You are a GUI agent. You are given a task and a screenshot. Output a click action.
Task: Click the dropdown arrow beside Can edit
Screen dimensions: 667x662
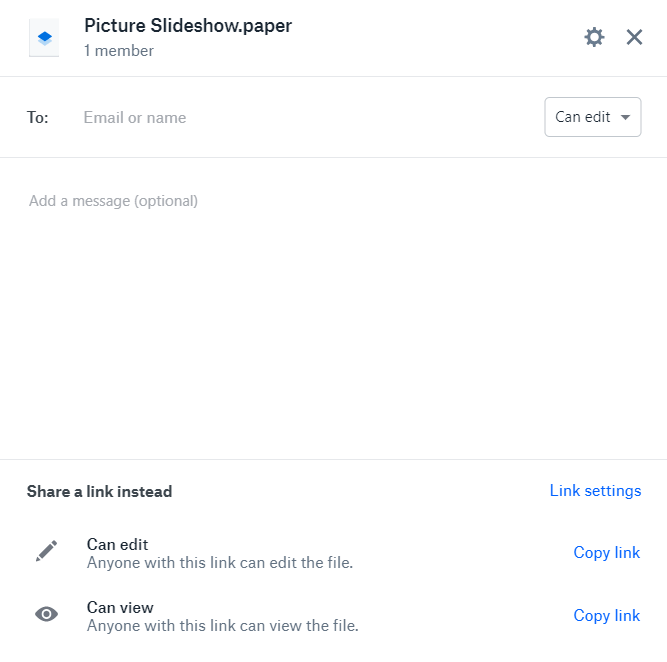[625, 117]
